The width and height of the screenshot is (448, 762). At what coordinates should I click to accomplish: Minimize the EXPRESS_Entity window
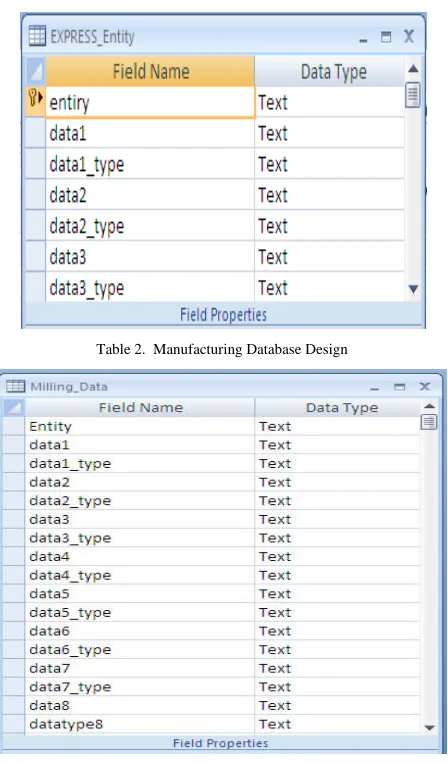pyautogui.click(x=363, y=41)
